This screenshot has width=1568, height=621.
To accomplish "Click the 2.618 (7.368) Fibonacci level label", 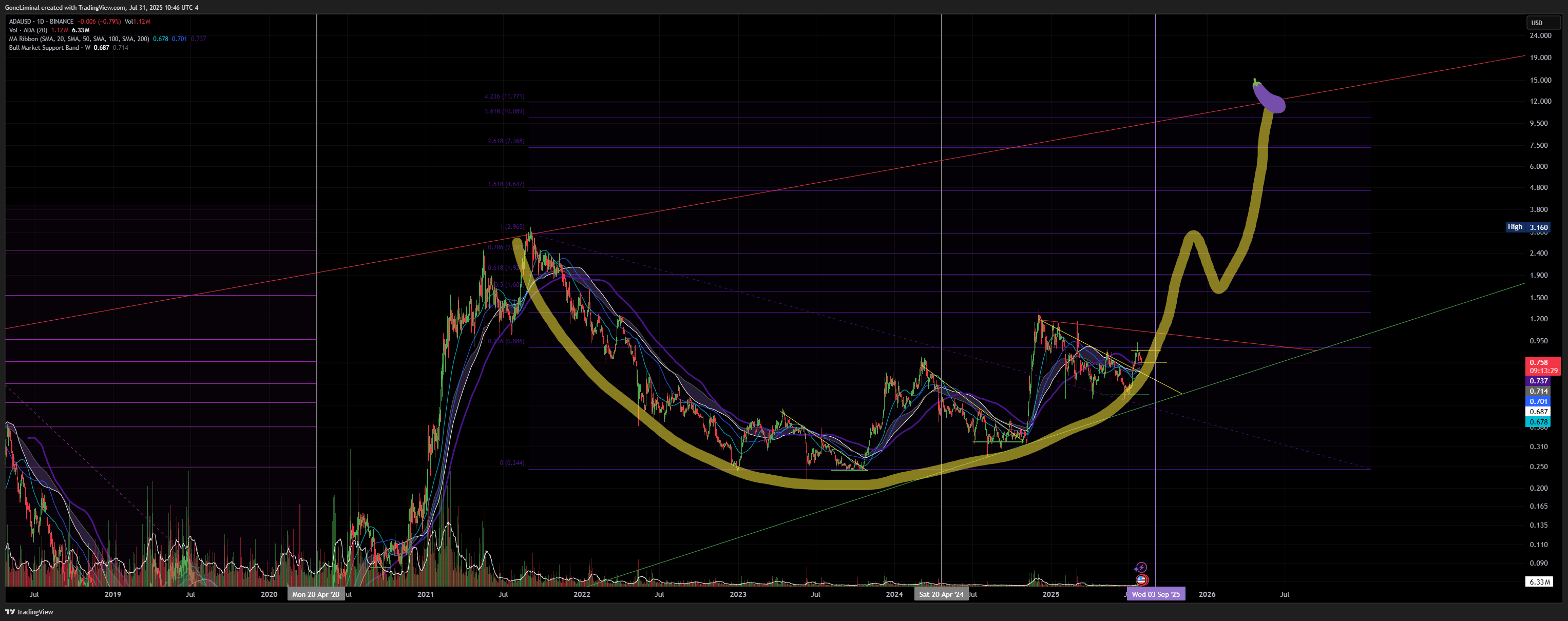I will click(x=506, y=141).
